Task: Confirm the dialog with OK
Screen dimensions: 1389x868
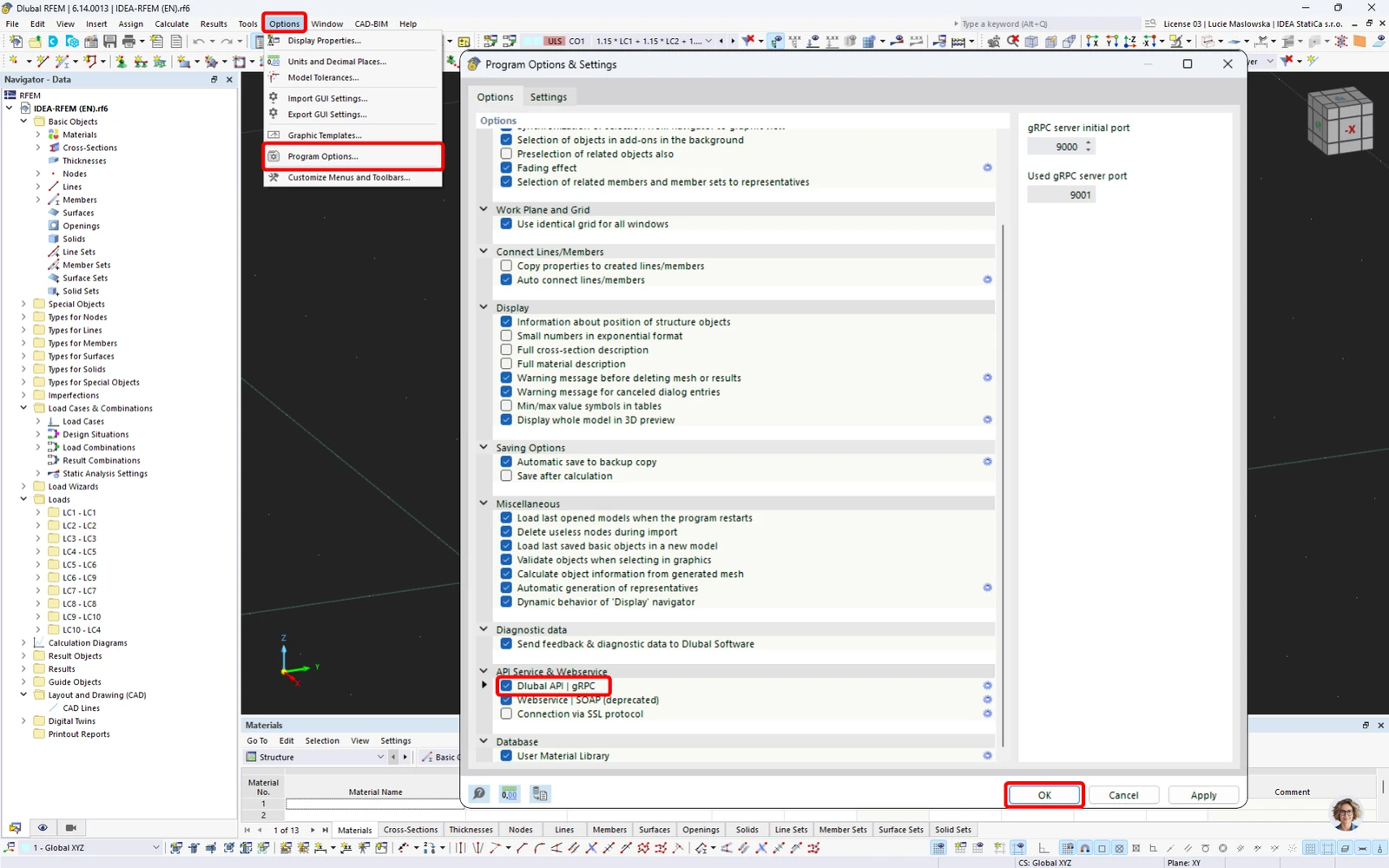Action: (x=1044, y=795)
